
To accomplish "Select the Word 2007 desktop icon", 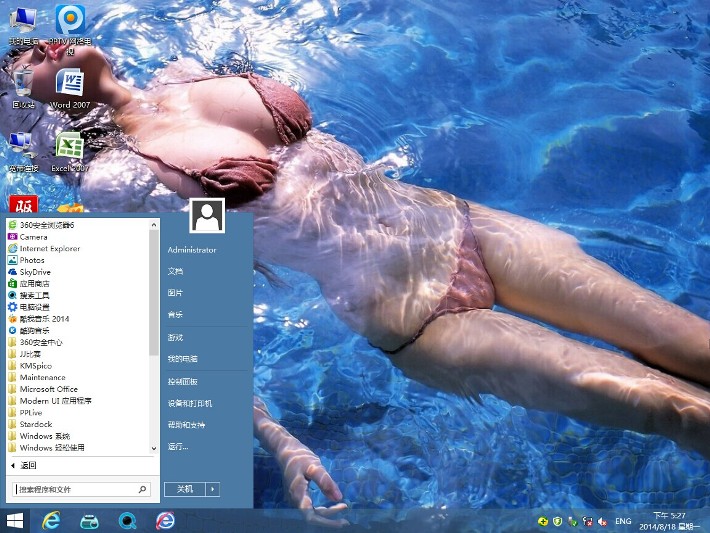I will click(69, 89).
